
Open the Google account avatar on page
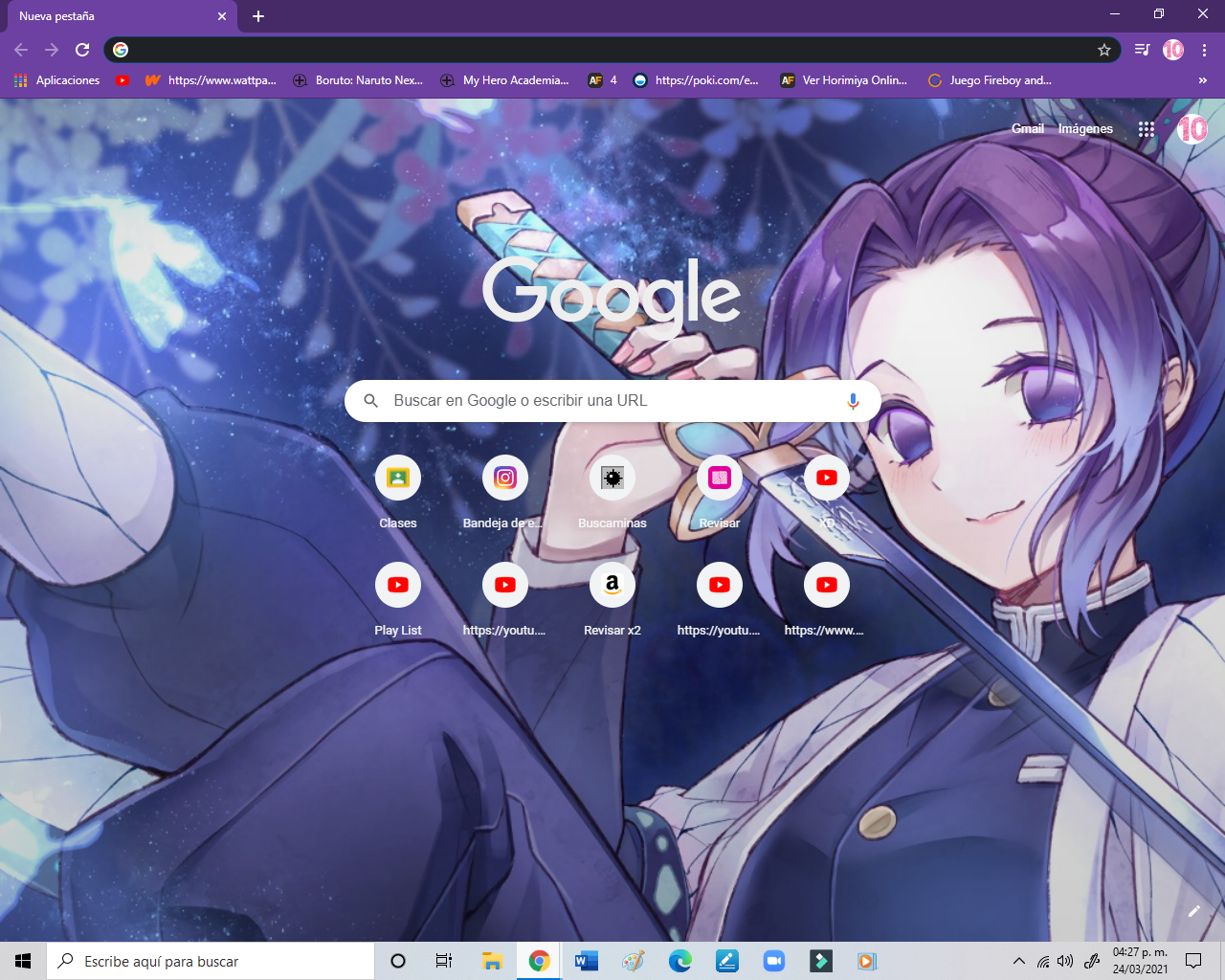pyautogui.click(x=1192, y=128)
